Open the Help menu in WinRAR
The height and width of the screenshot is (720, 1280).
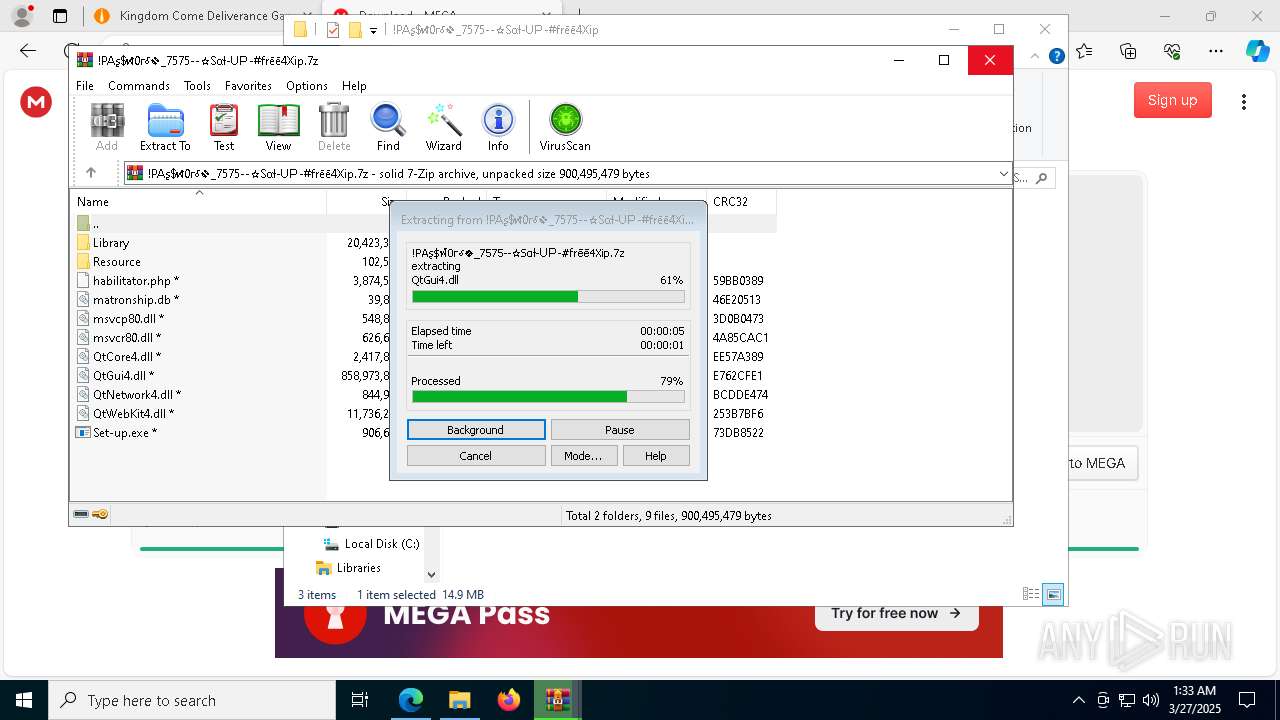click(354, 86)
